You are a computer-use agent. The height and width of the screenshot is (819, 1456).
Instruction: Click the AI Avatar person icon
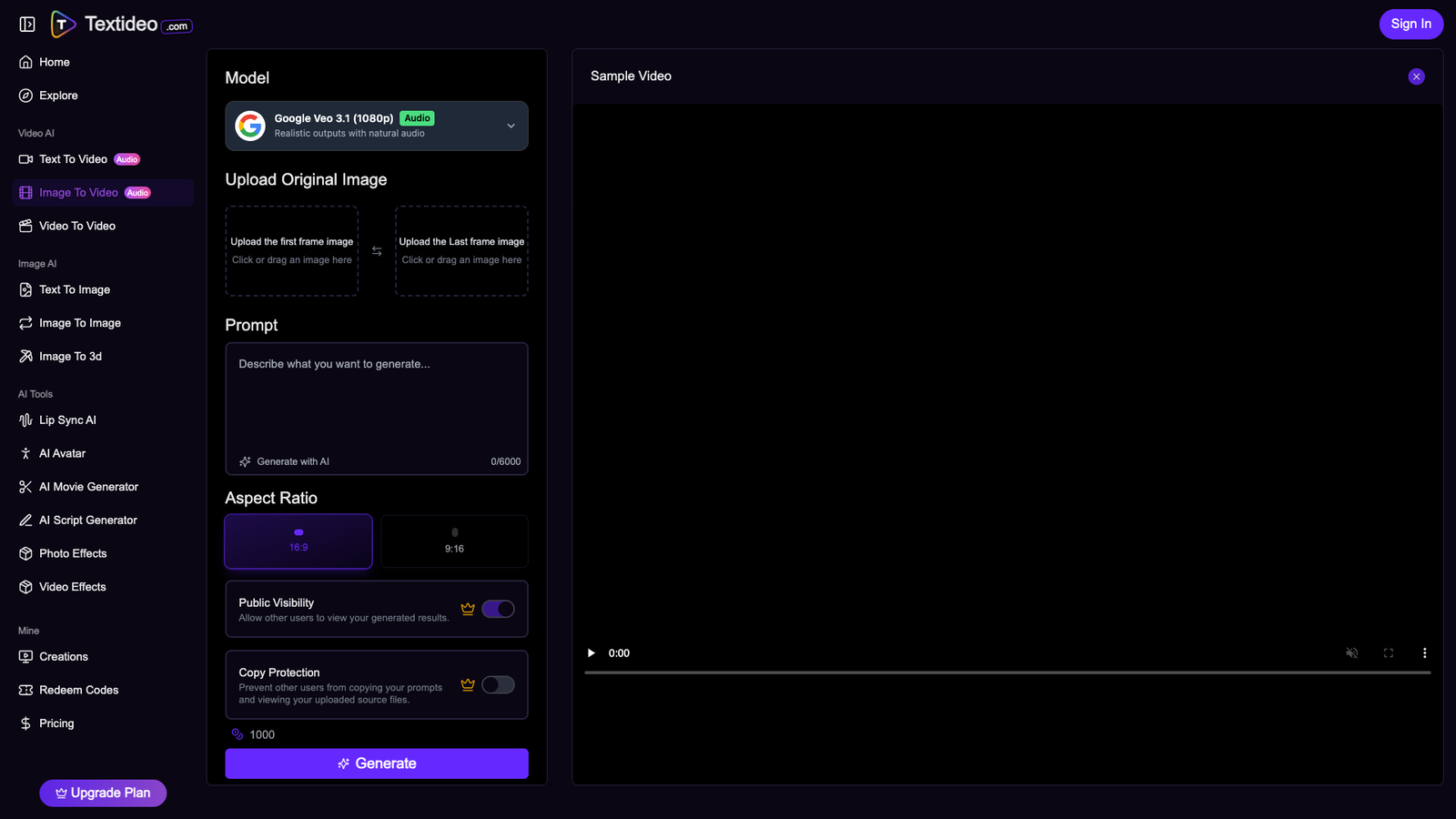[x=25, y=453]
